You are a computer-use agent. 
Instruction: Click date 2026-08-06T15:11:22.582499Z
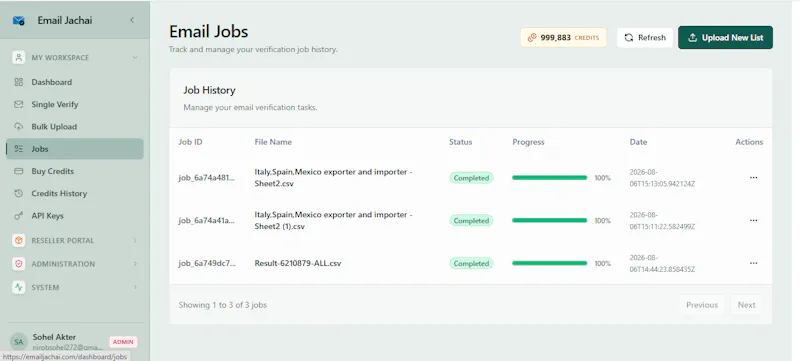[x=662, y=220]
